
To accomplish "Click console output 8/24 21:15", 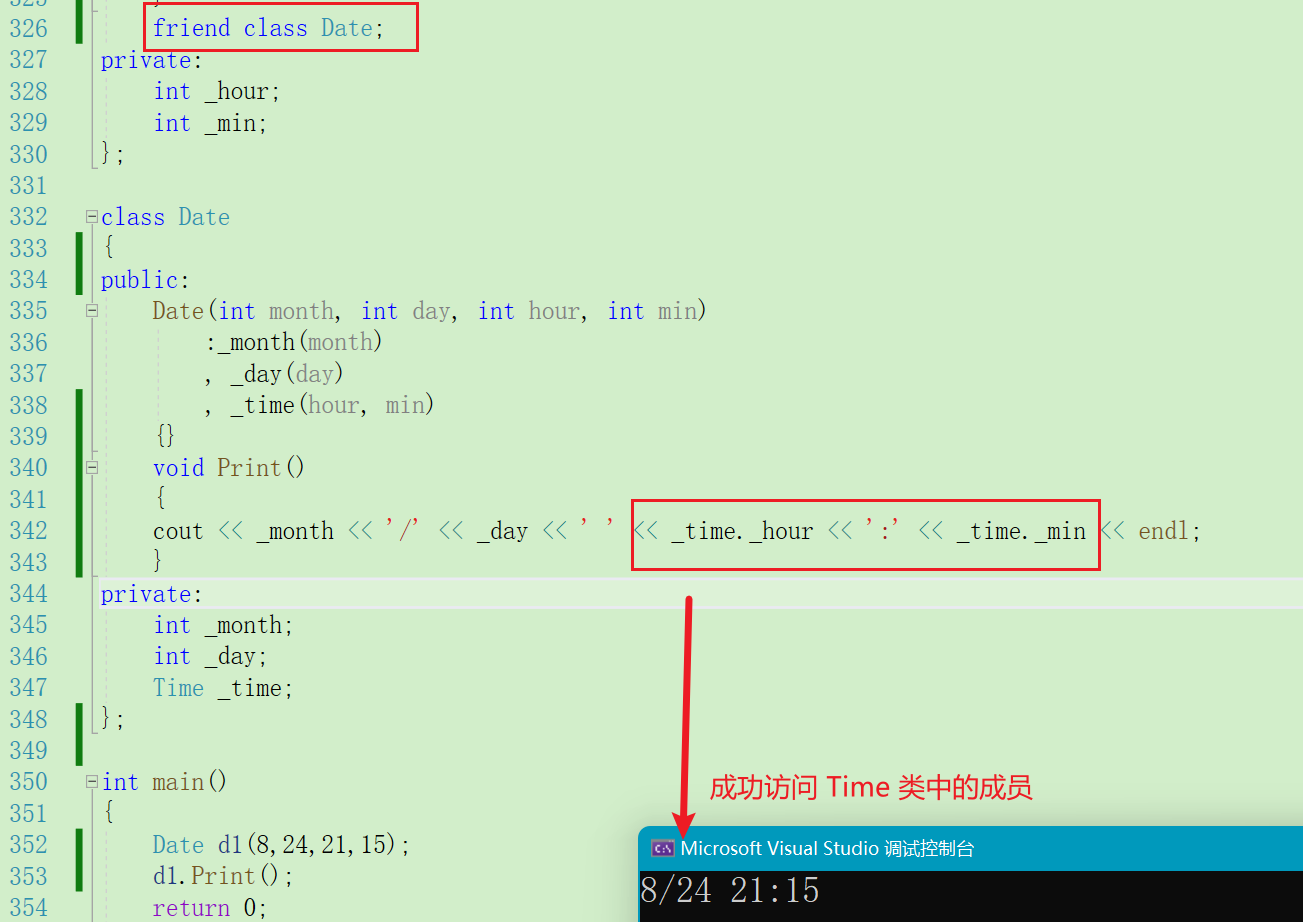I will pyautogui.click(x=729, y=891).
